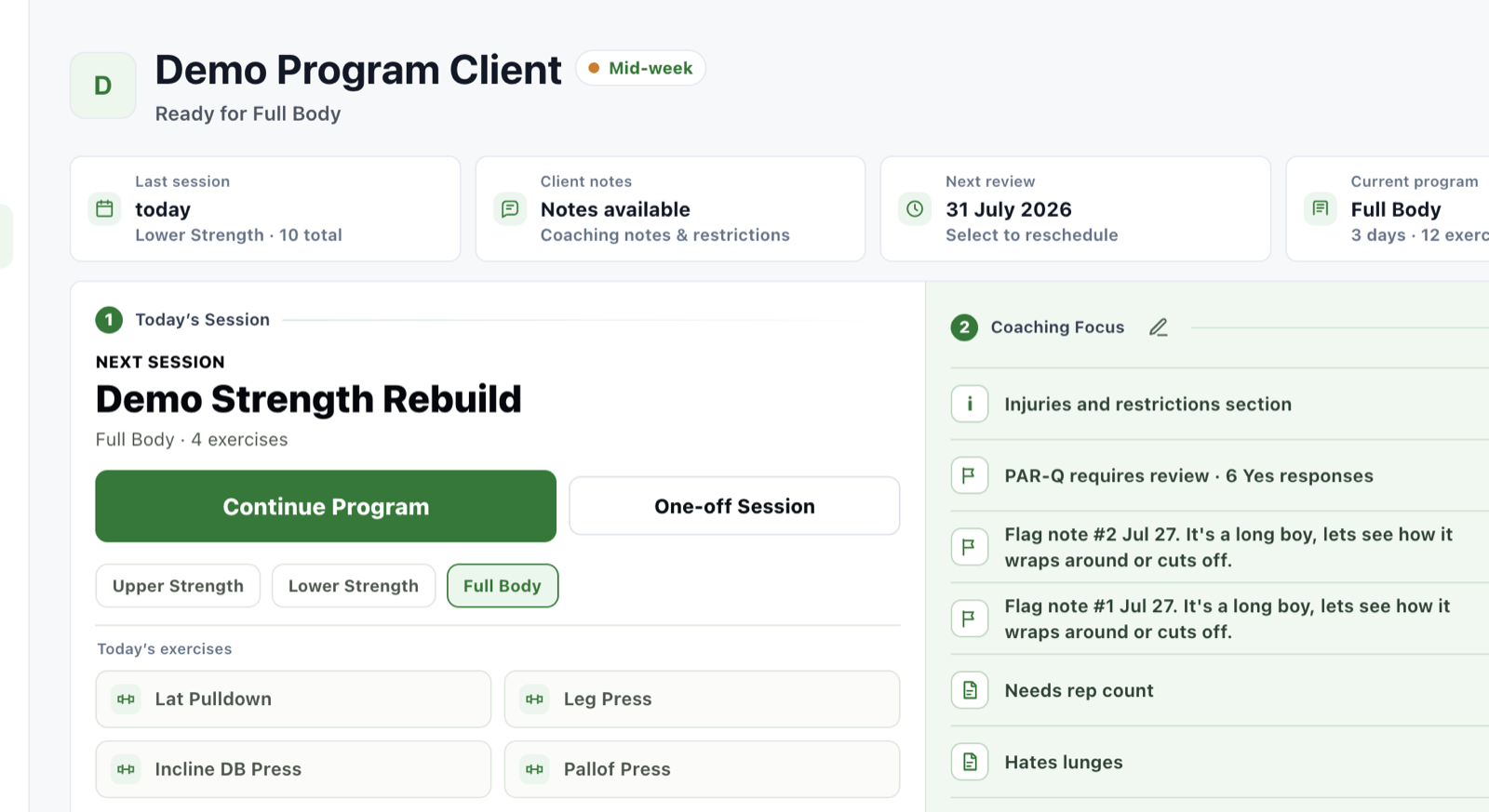The image size is (1489, 812).
Task: Click the clock icon in Next review card
Action: tap(915, 208)
